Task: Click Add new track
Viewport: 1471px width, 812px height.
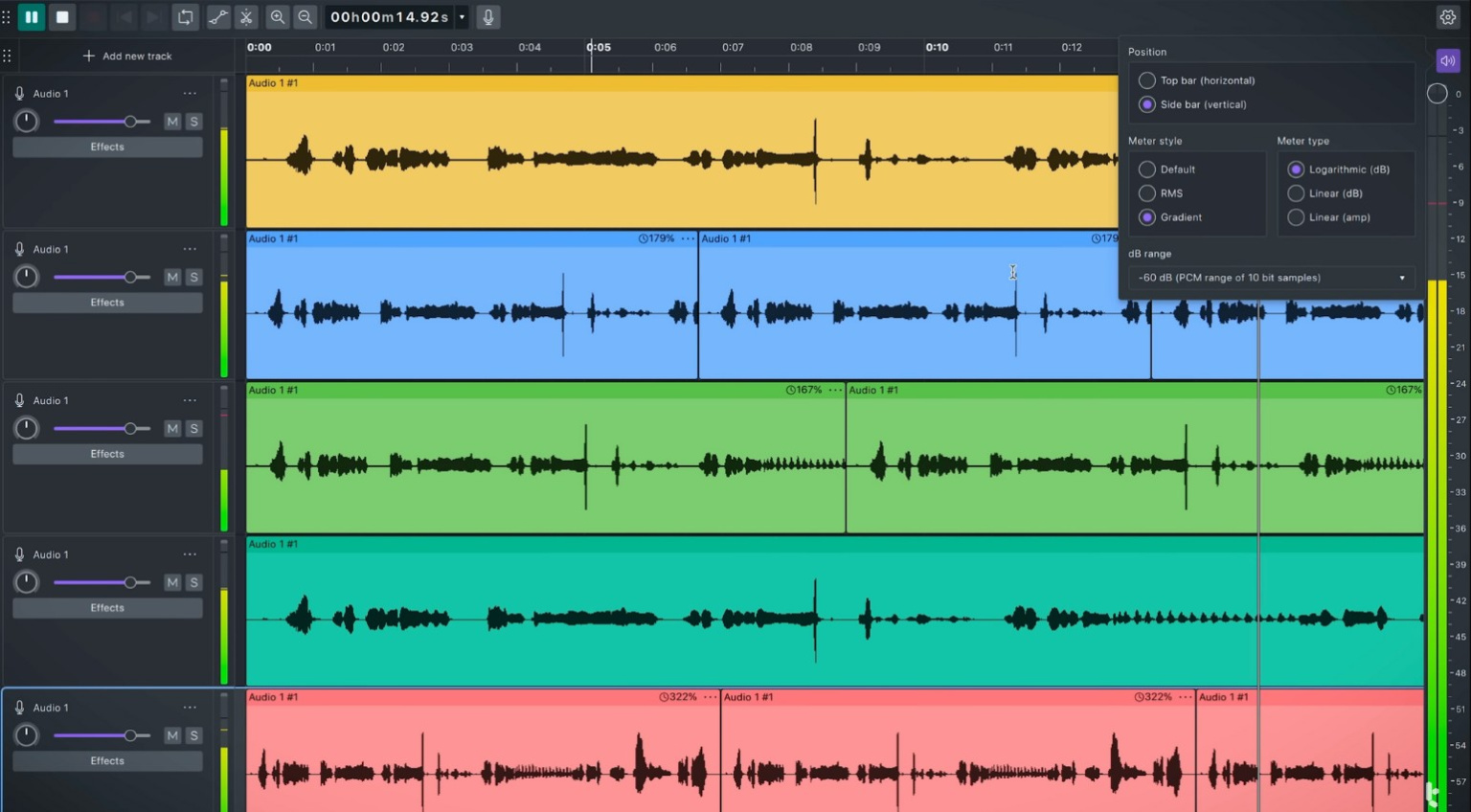Action: (127, 56)
